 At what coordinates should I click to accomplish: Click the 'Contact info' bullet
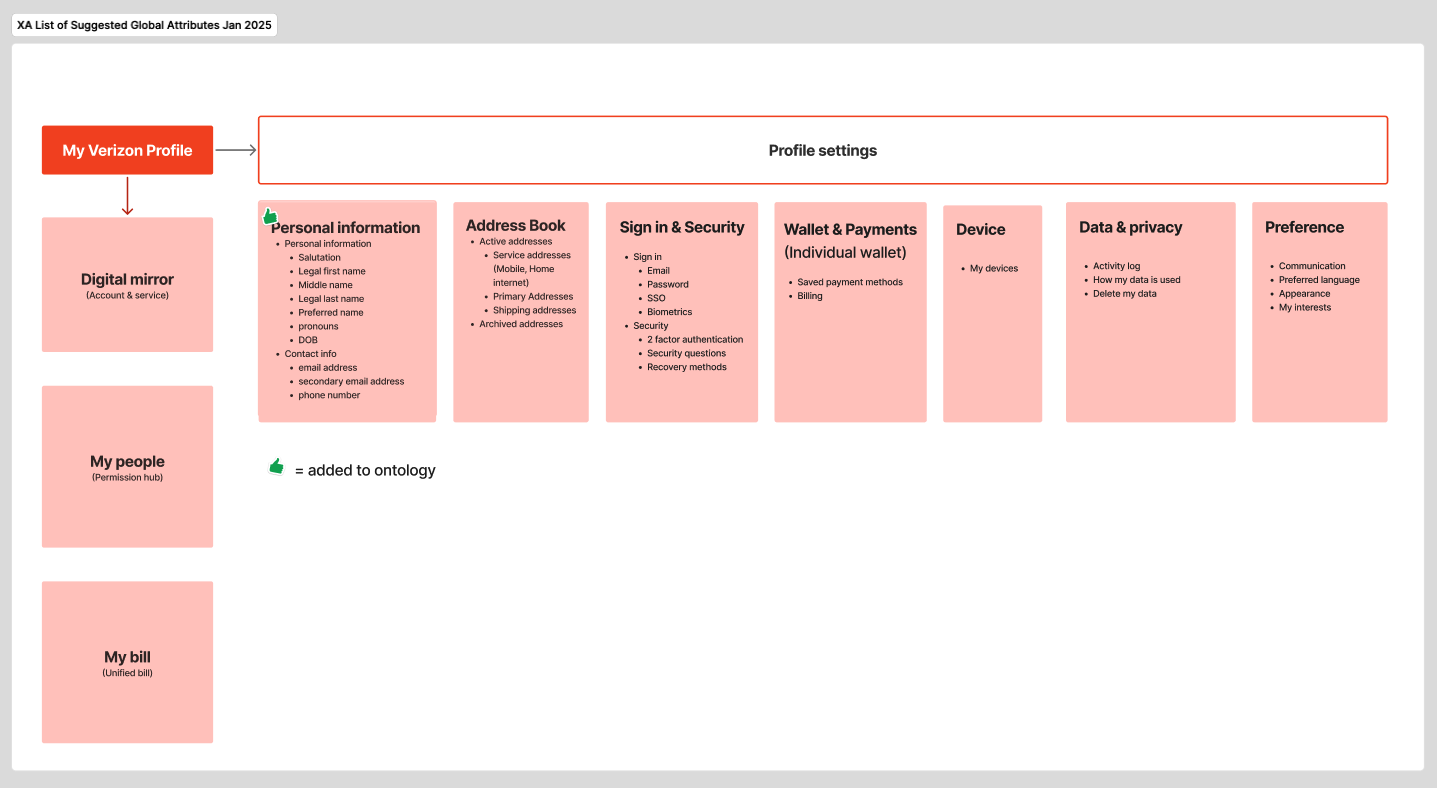310,354
